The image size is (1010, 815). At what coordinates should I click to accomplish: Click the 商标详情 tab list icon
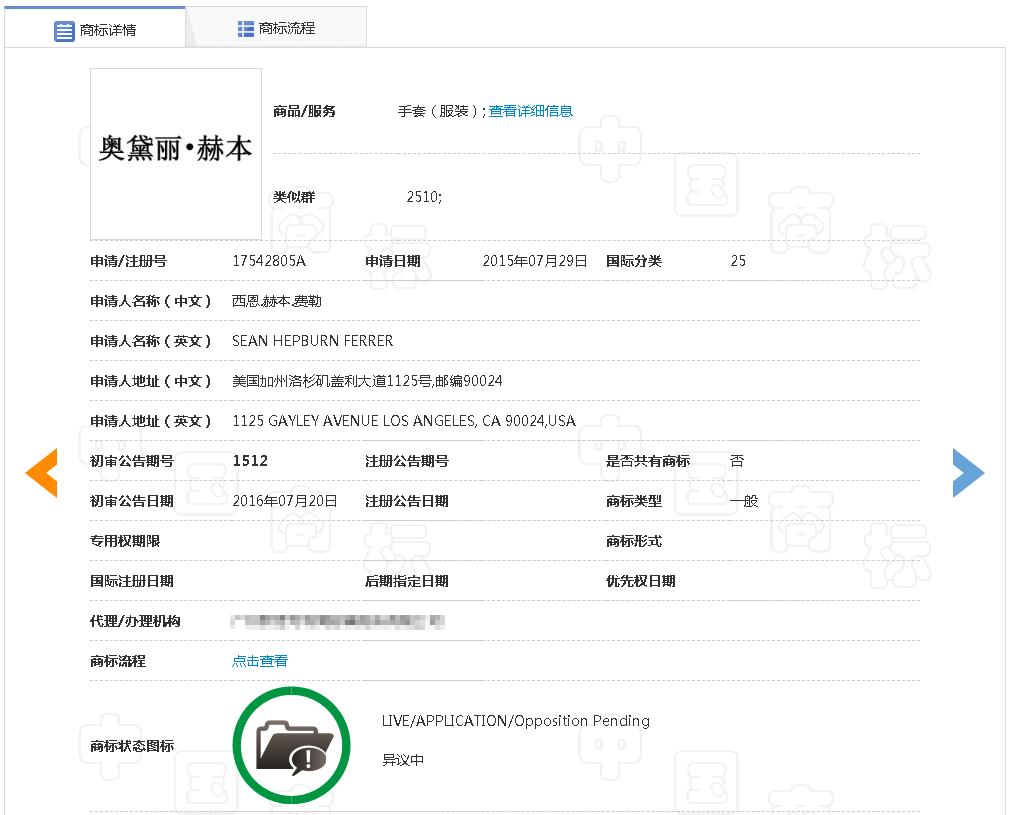click(x=64, y=30)
